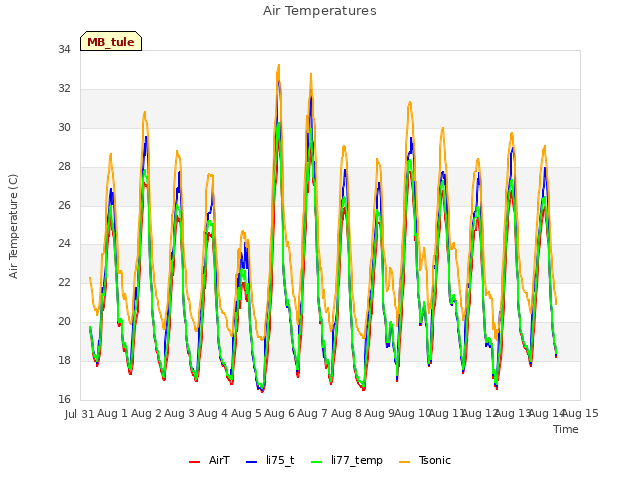Click the MB_tule site label box
Image resolution: width=640 pixels, height=480 pixels.
(x=111, y=41)
